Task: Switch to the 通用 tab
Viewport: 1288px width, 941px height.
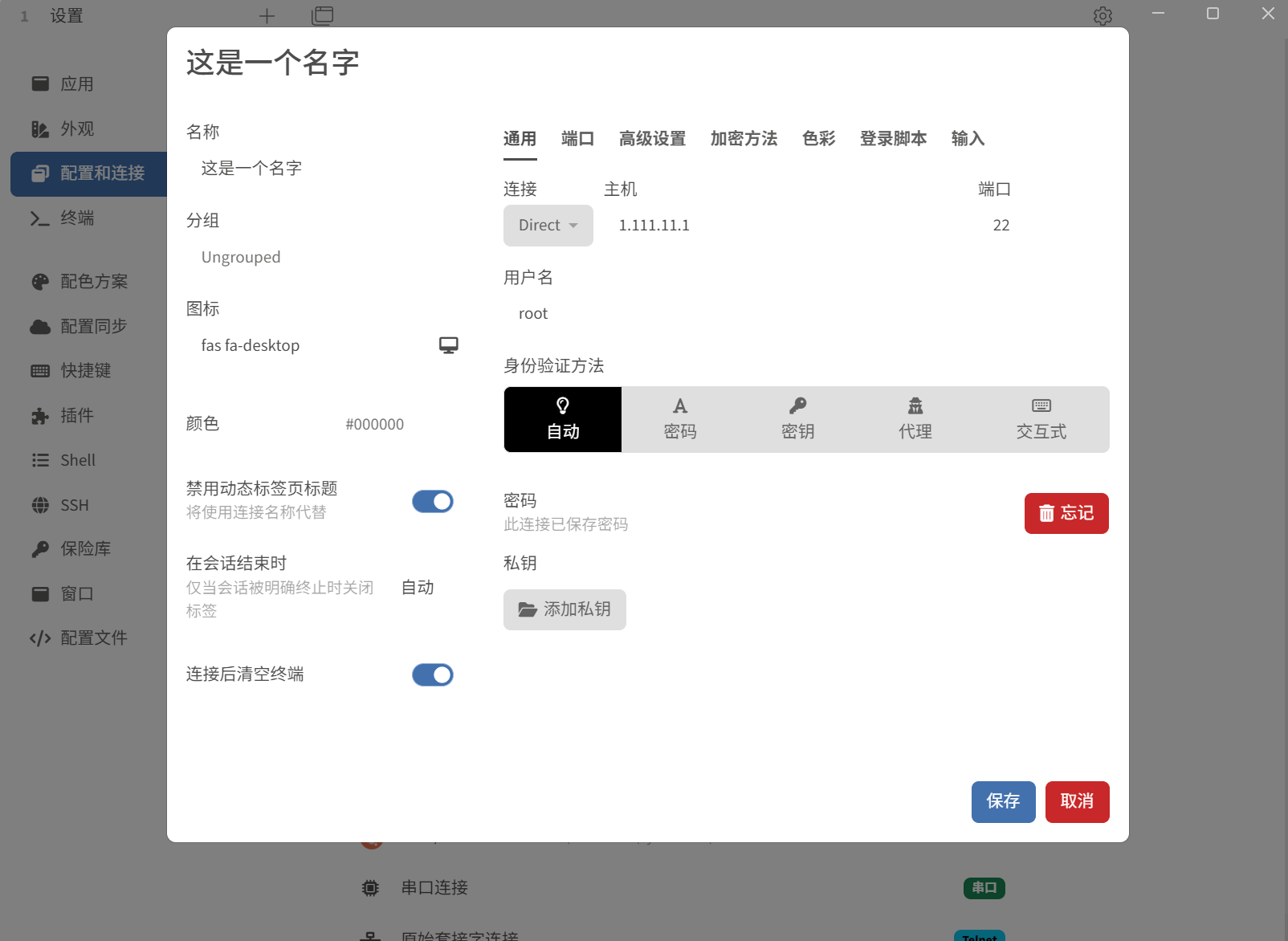Action: coord(520,139)
